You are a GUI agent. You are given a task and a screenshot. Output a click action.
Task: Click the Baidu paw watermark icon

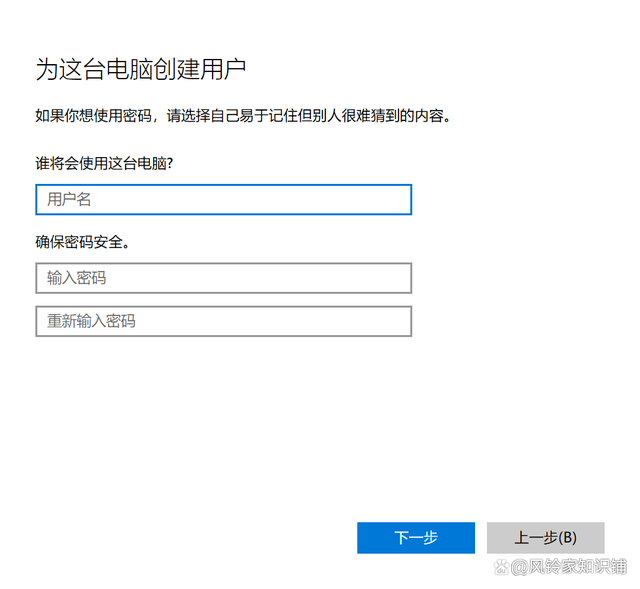pos(502,567)
